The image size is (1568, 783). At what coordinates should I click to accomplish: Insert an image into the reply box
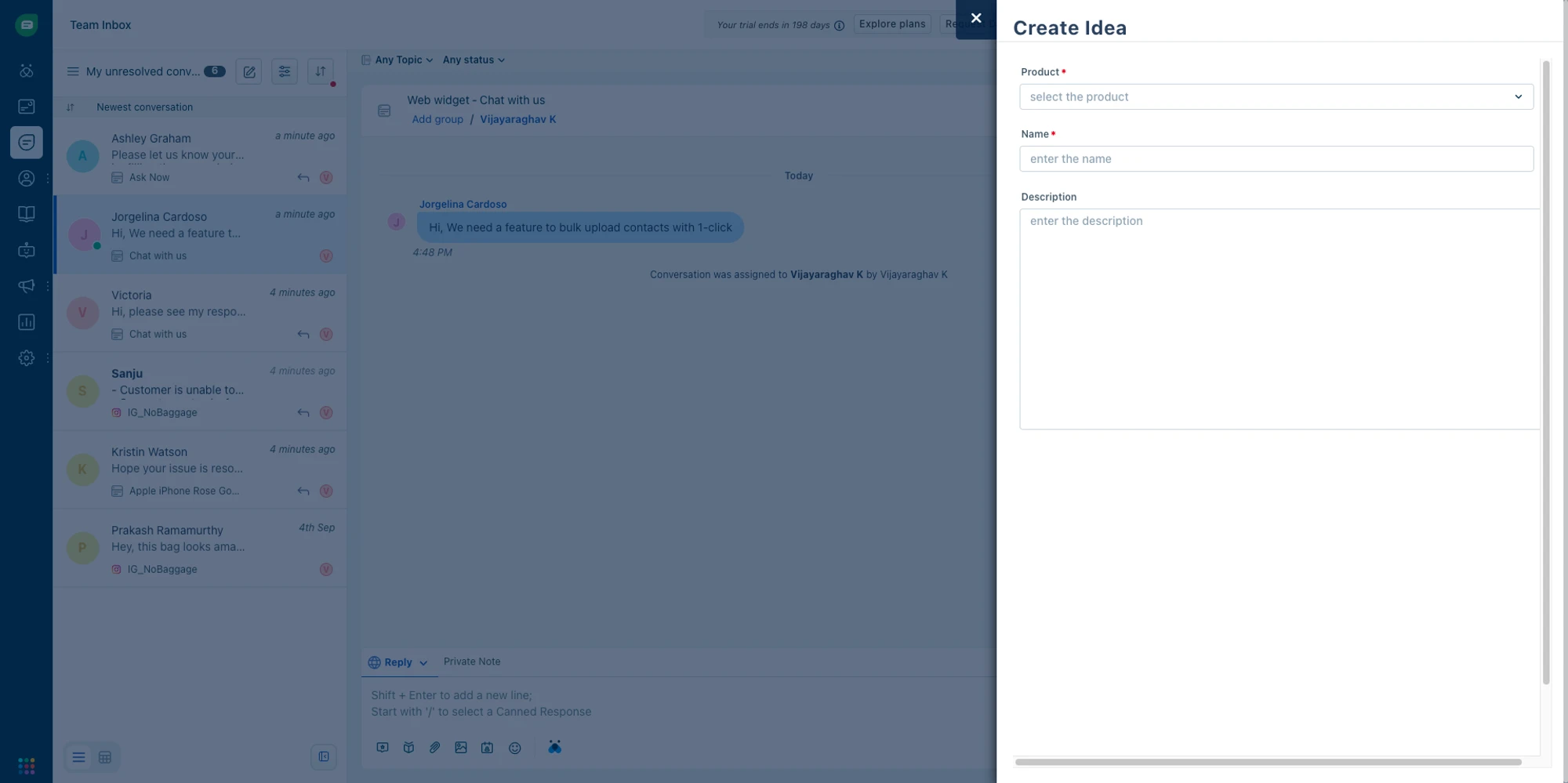(x=461, y=747)
